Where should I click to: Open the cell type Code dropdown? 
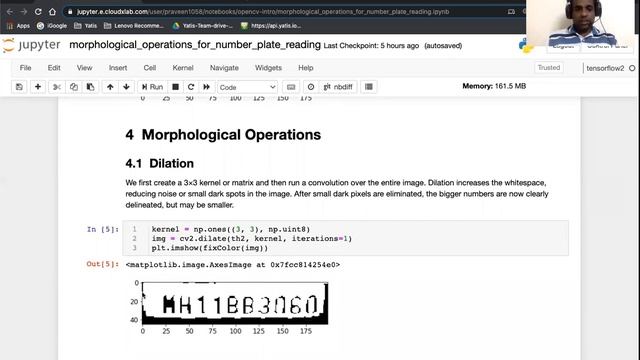click(247, 87)
